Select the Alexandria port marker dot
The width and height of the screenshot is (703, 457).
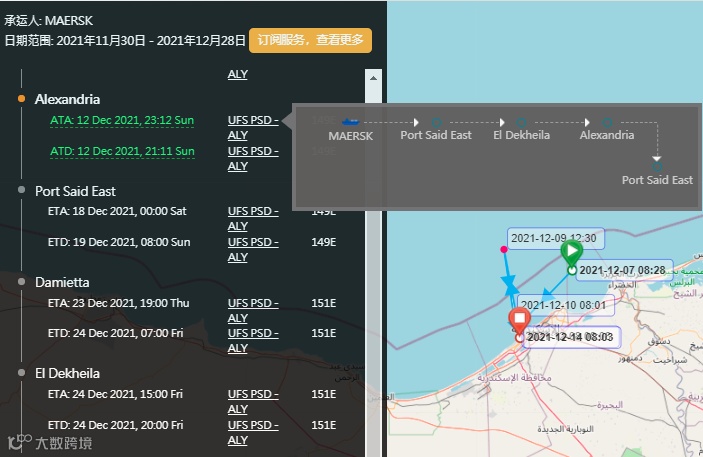click(21, 99)
